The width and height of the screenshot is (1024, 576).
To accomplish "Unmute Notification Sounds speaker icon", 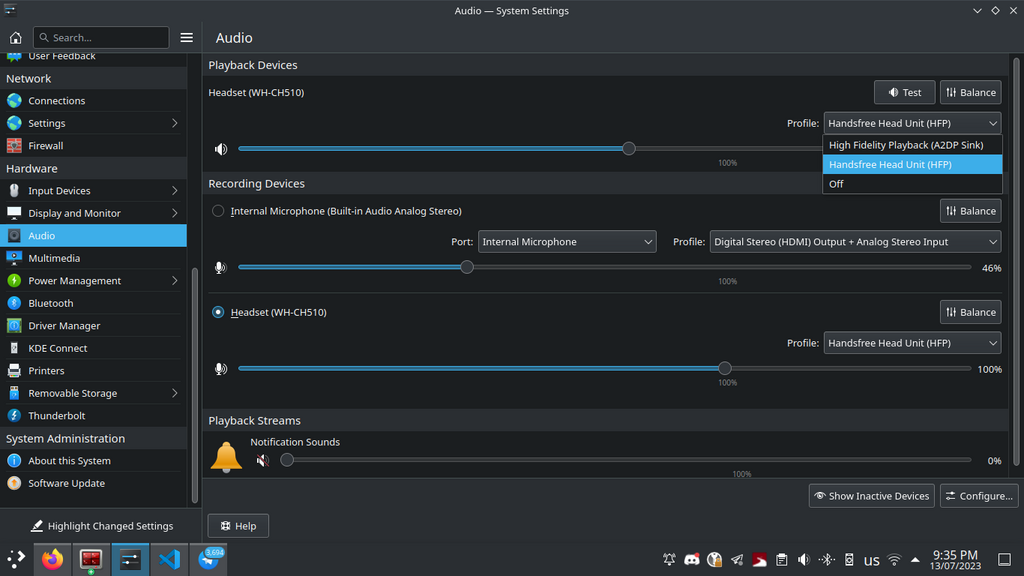I will tap(262, 461).
